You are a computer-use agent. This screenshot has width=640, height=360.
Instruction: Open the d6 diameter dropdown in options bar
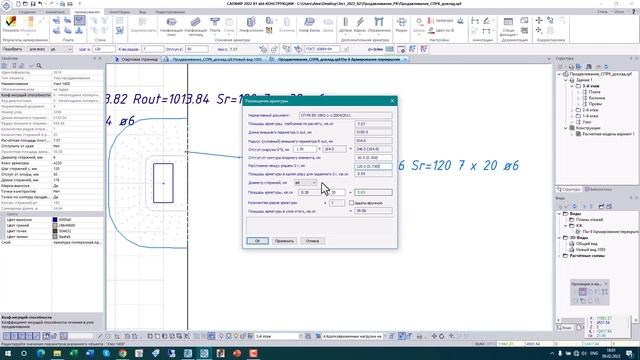click(61, 49)
